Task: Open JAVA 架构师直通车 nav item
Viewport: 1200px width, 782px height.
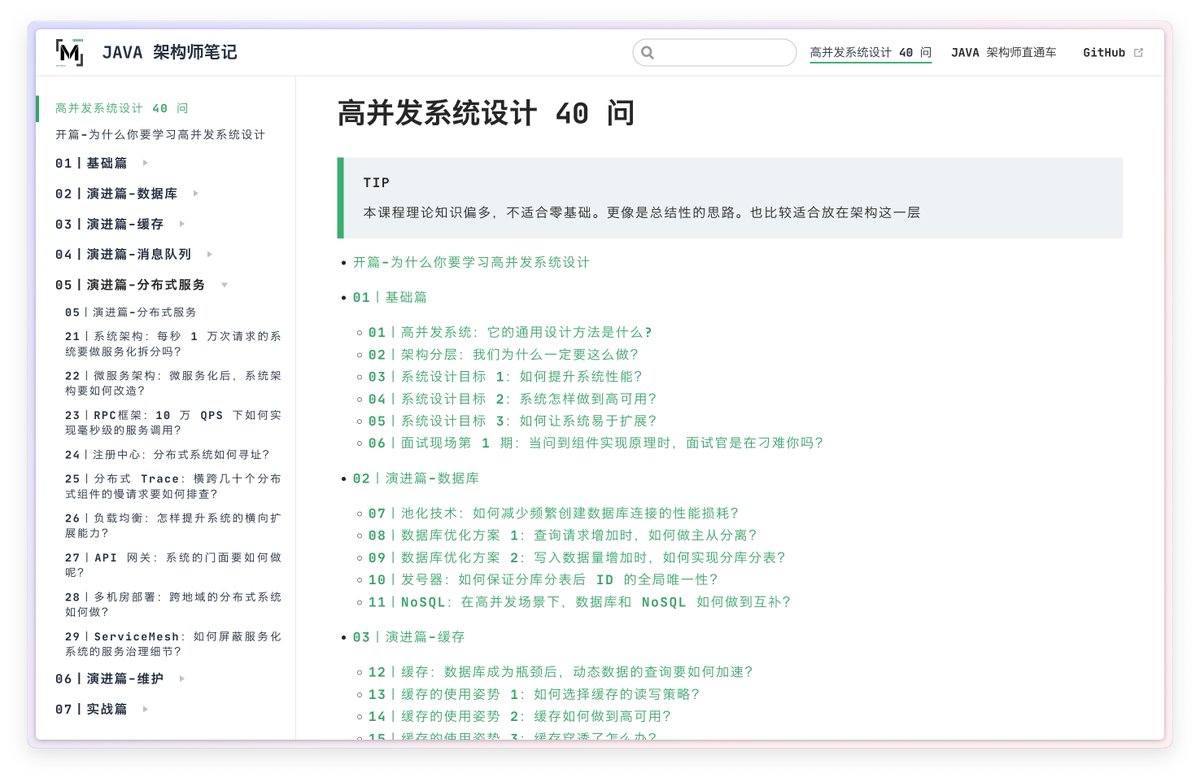Action: pos(1003,52)
